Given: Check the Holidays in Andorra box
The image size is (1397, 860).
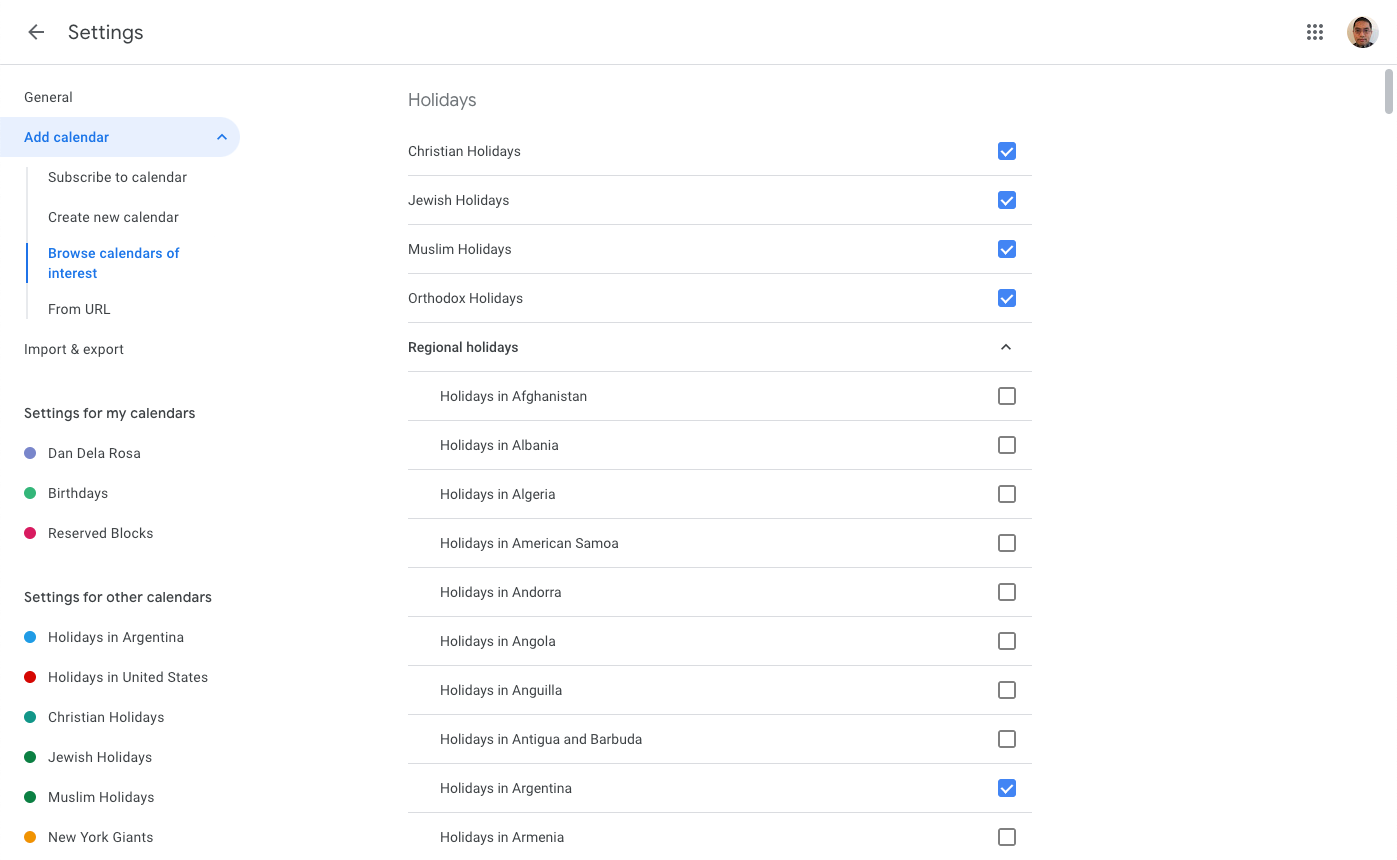Looking at the screenshot, I should tap(1007, 592).
